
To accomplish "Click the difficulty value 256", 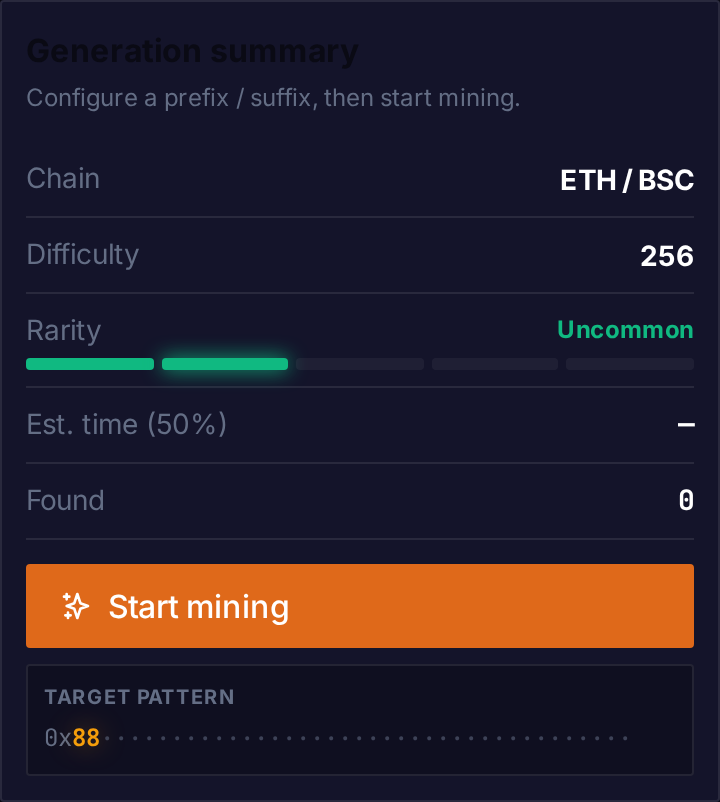I will coord(667,256).
